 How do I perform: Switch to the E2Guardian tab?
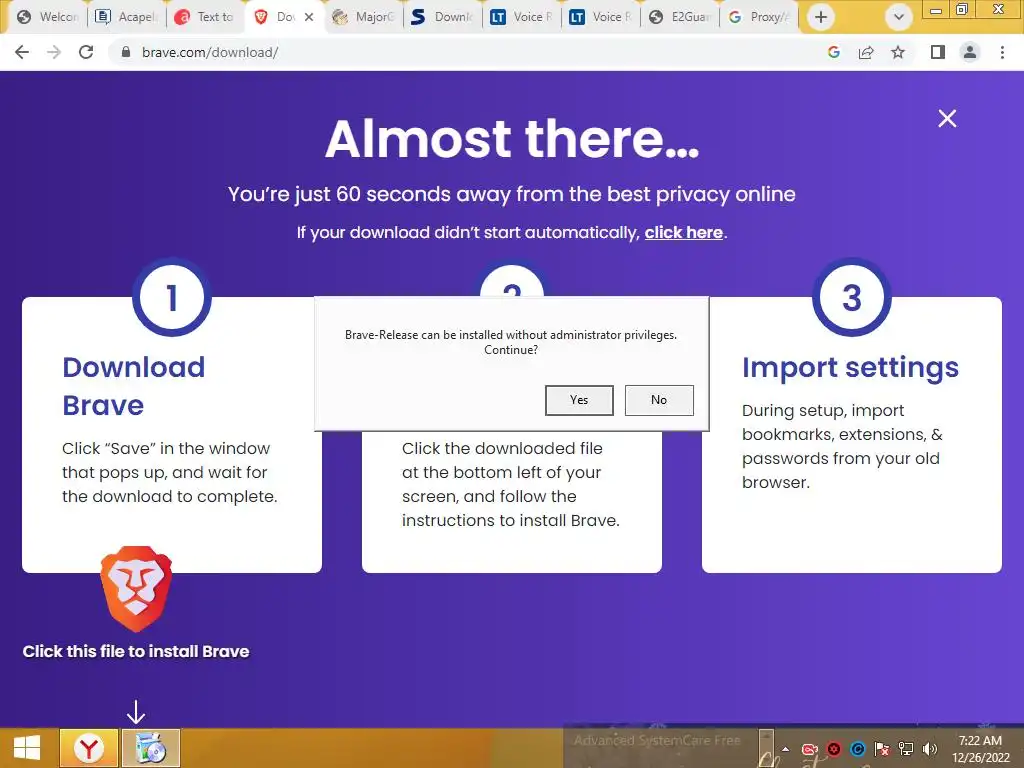(679, 17)
